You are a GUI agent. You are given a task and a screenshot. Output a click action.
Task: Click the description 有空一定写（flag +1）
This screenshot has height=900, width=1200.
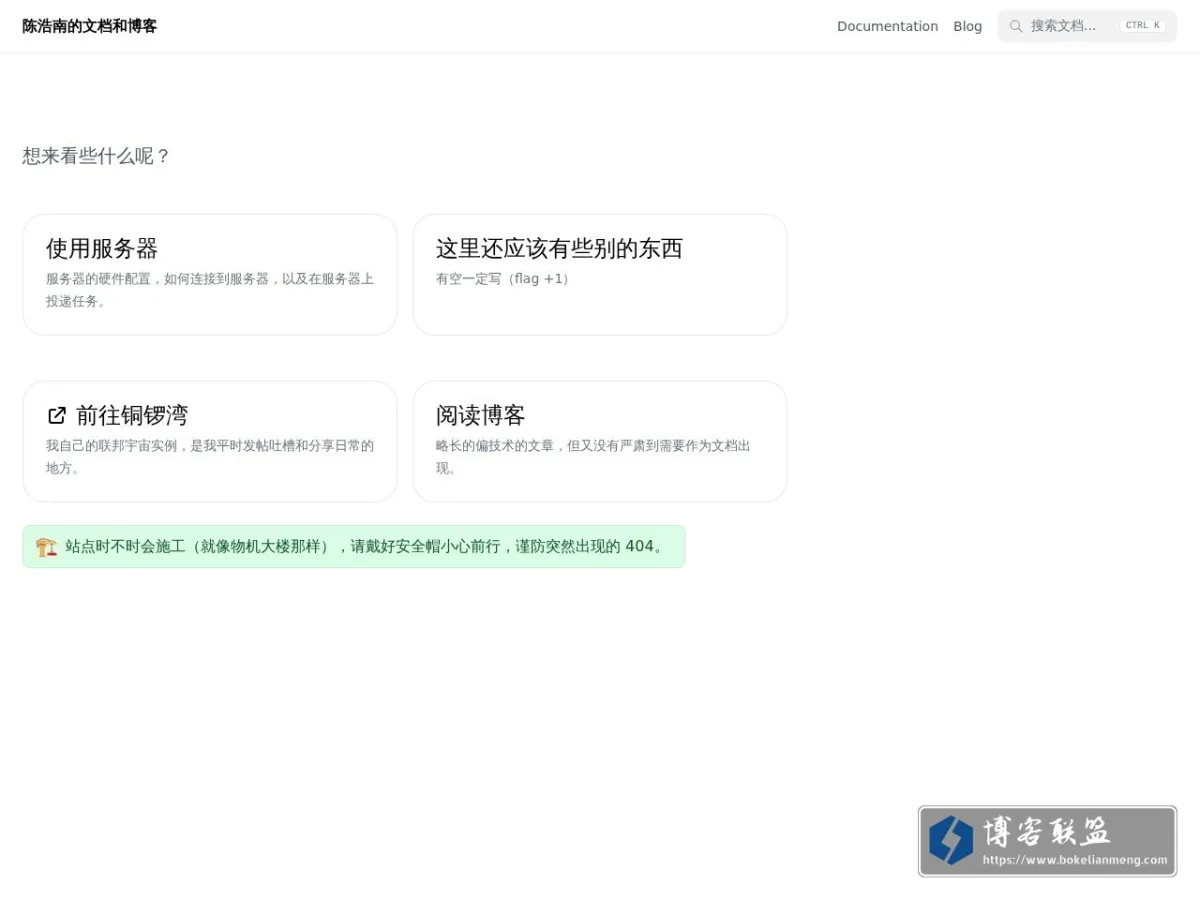pos(504,279)
